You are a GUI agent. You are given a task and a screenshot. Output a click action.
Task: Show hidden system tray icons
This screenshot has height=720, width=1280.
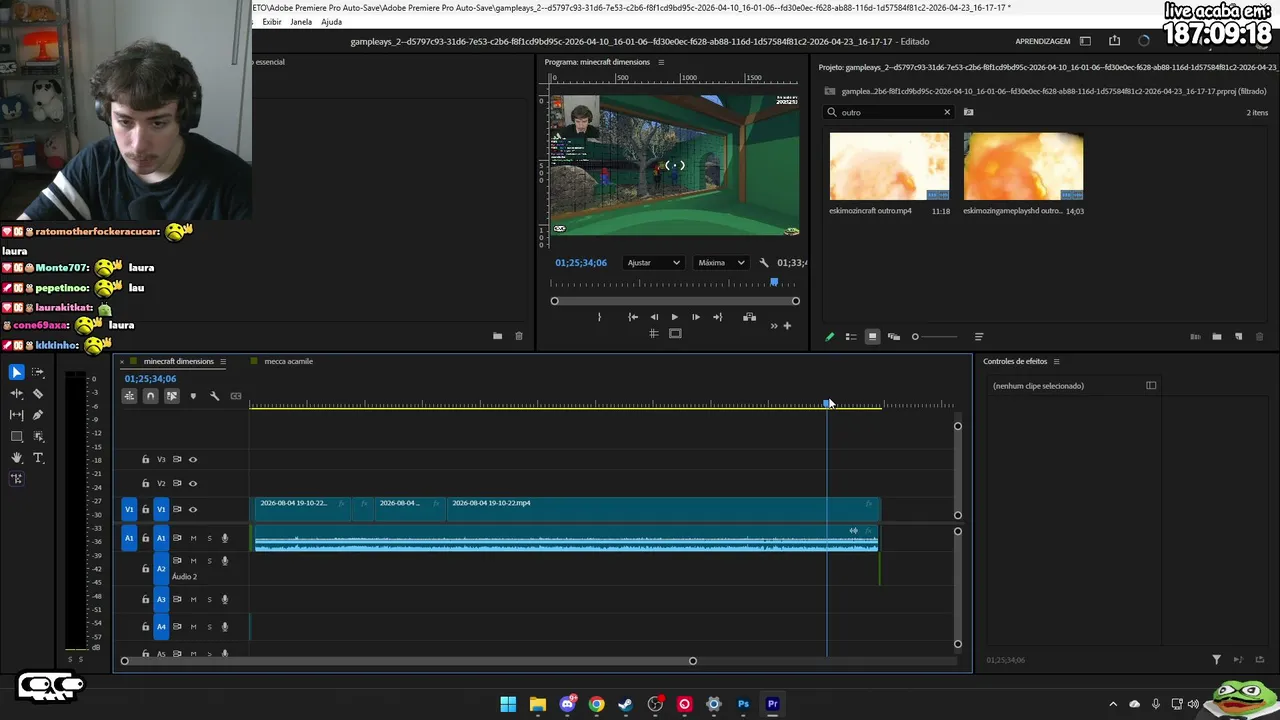click(1113, 704)
